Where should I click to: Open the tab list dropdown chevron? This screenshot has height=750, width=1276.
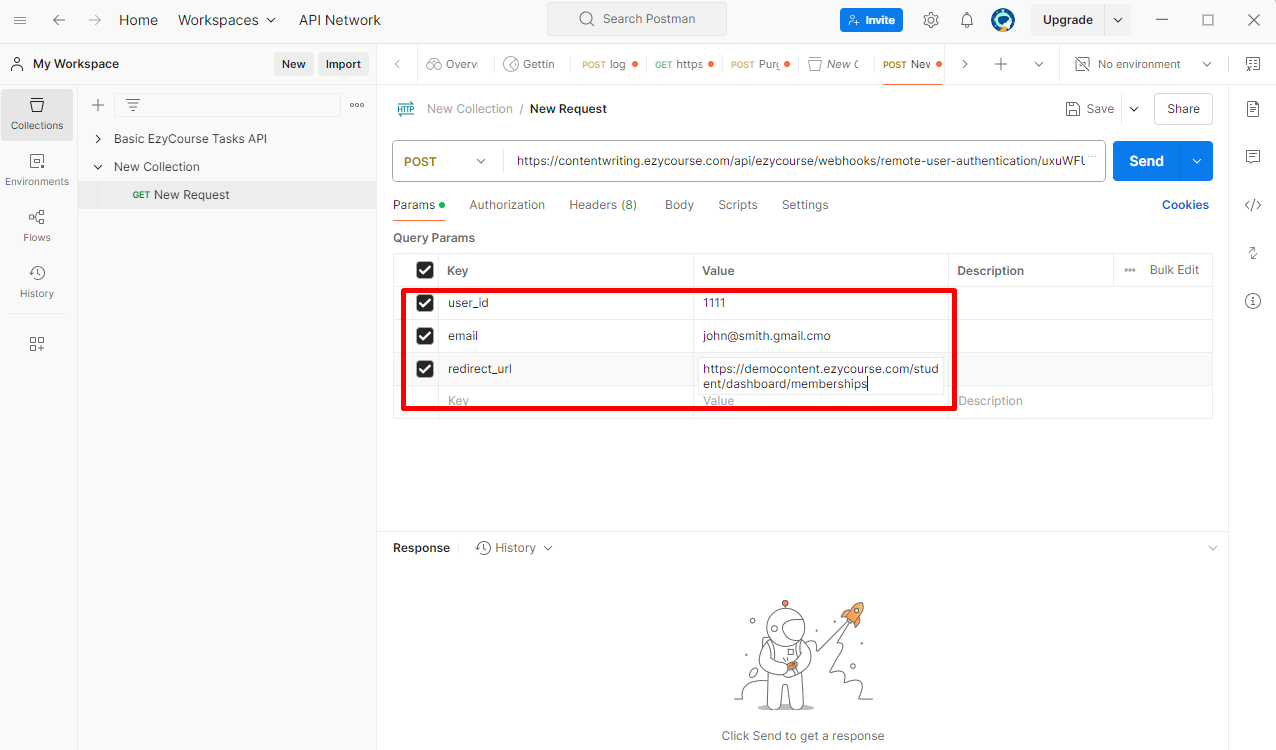[x=1039, y=64]
